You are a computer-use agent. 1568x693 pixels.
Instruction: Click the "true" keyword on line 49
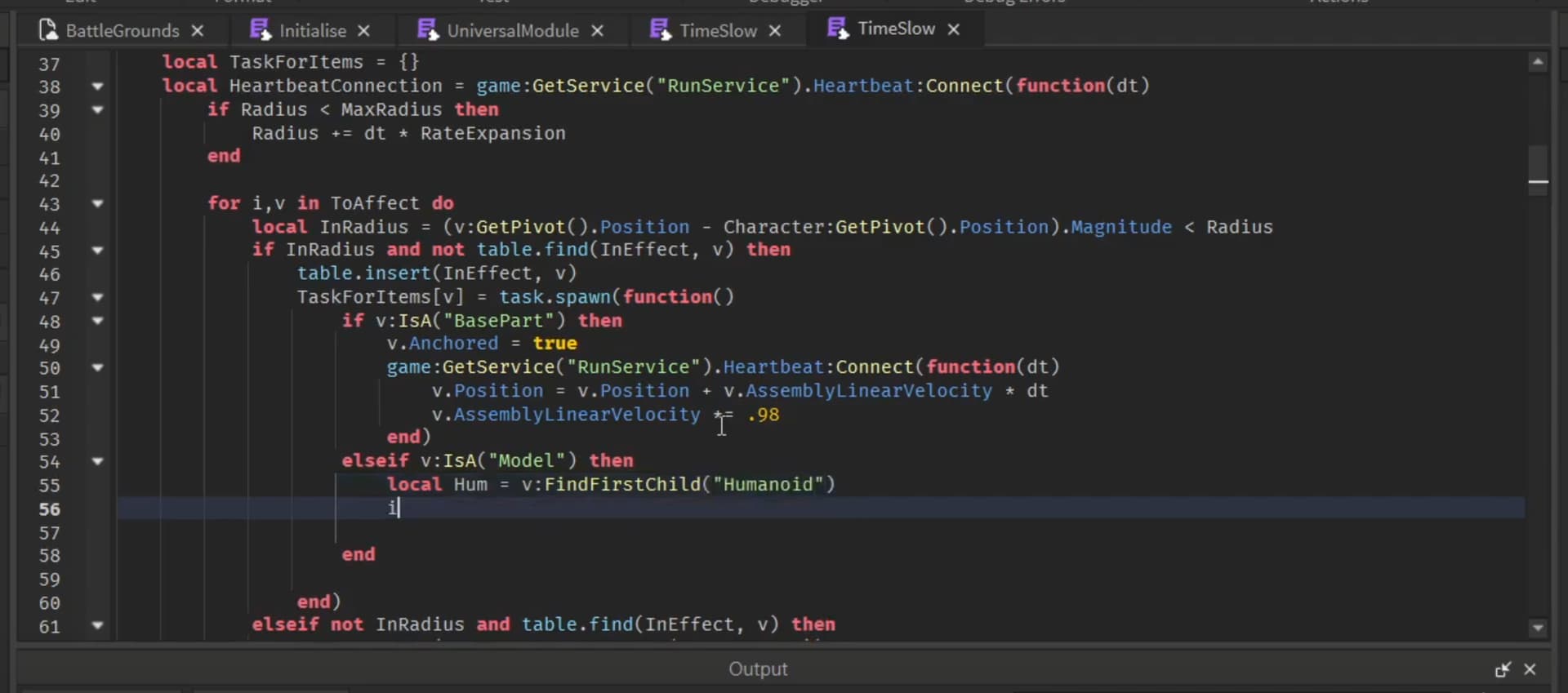555,344
